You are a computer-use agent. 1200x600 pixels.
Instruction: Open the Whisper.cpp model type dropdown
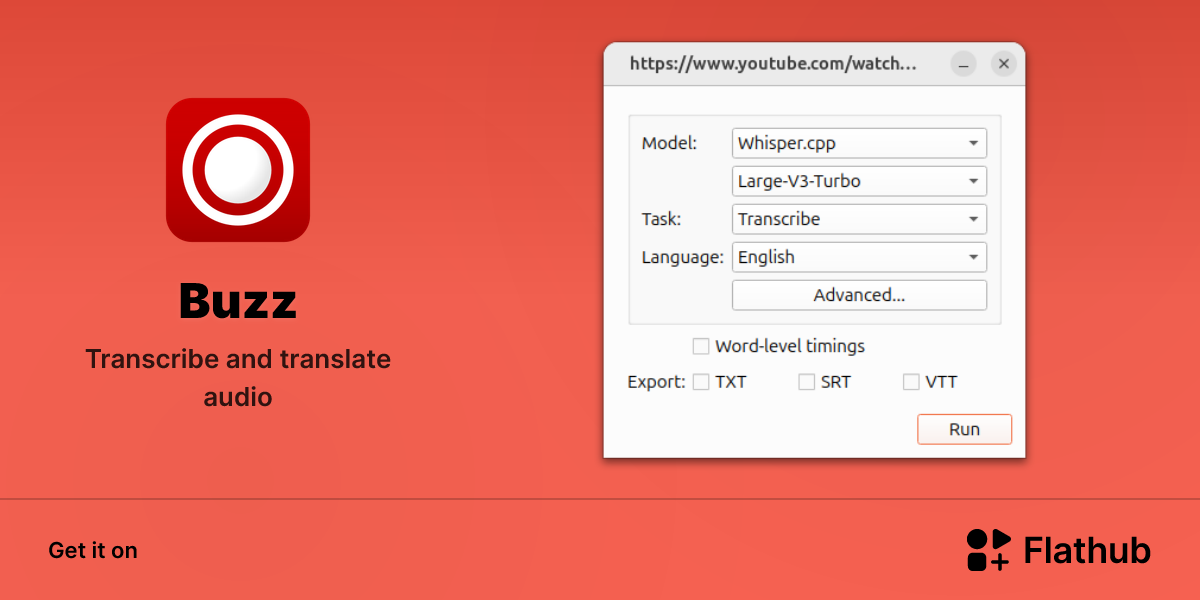pos(859,143)
